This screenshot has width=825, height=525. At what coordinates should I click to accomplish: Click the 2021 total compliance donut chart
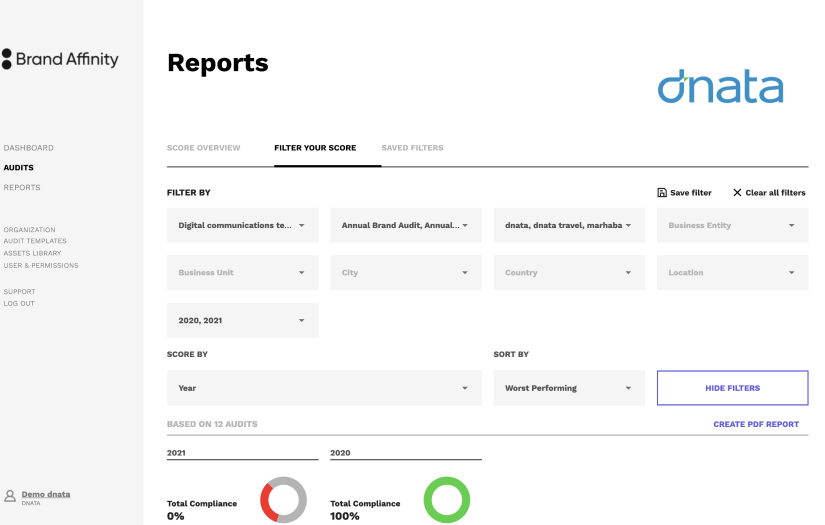284,500
